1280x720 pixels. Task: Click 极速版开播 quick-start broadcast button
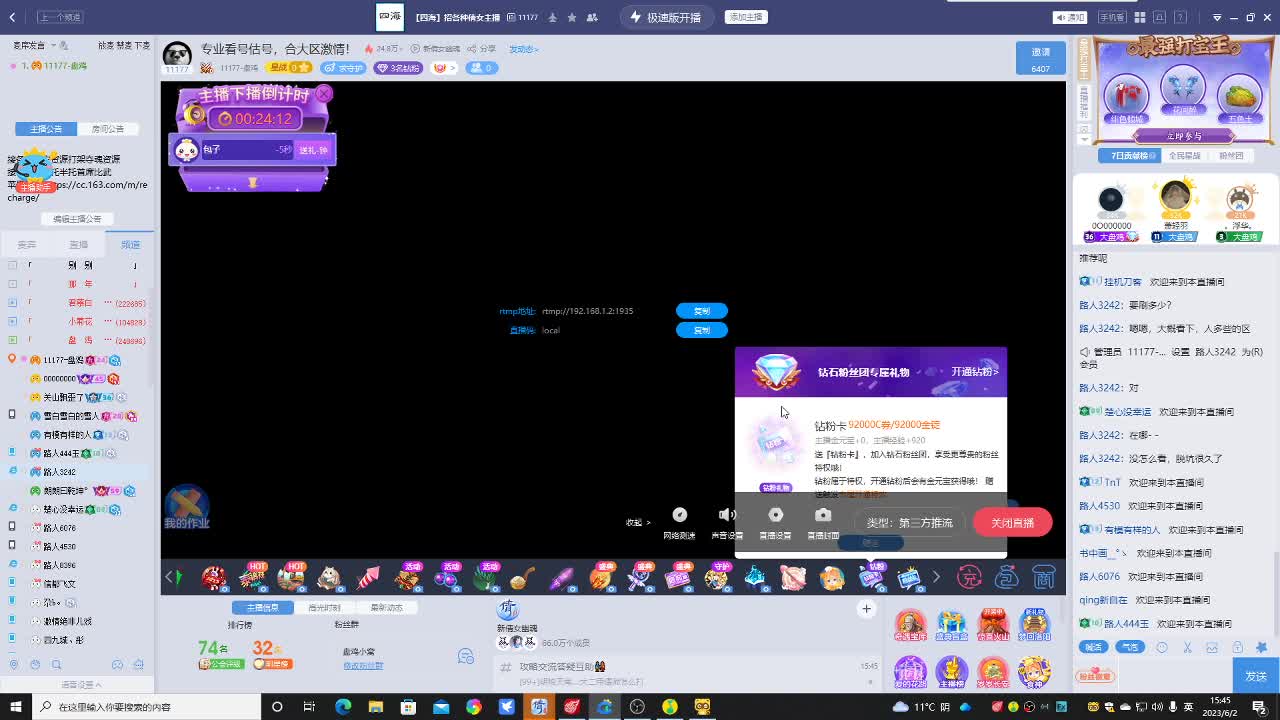pos(664,17)
